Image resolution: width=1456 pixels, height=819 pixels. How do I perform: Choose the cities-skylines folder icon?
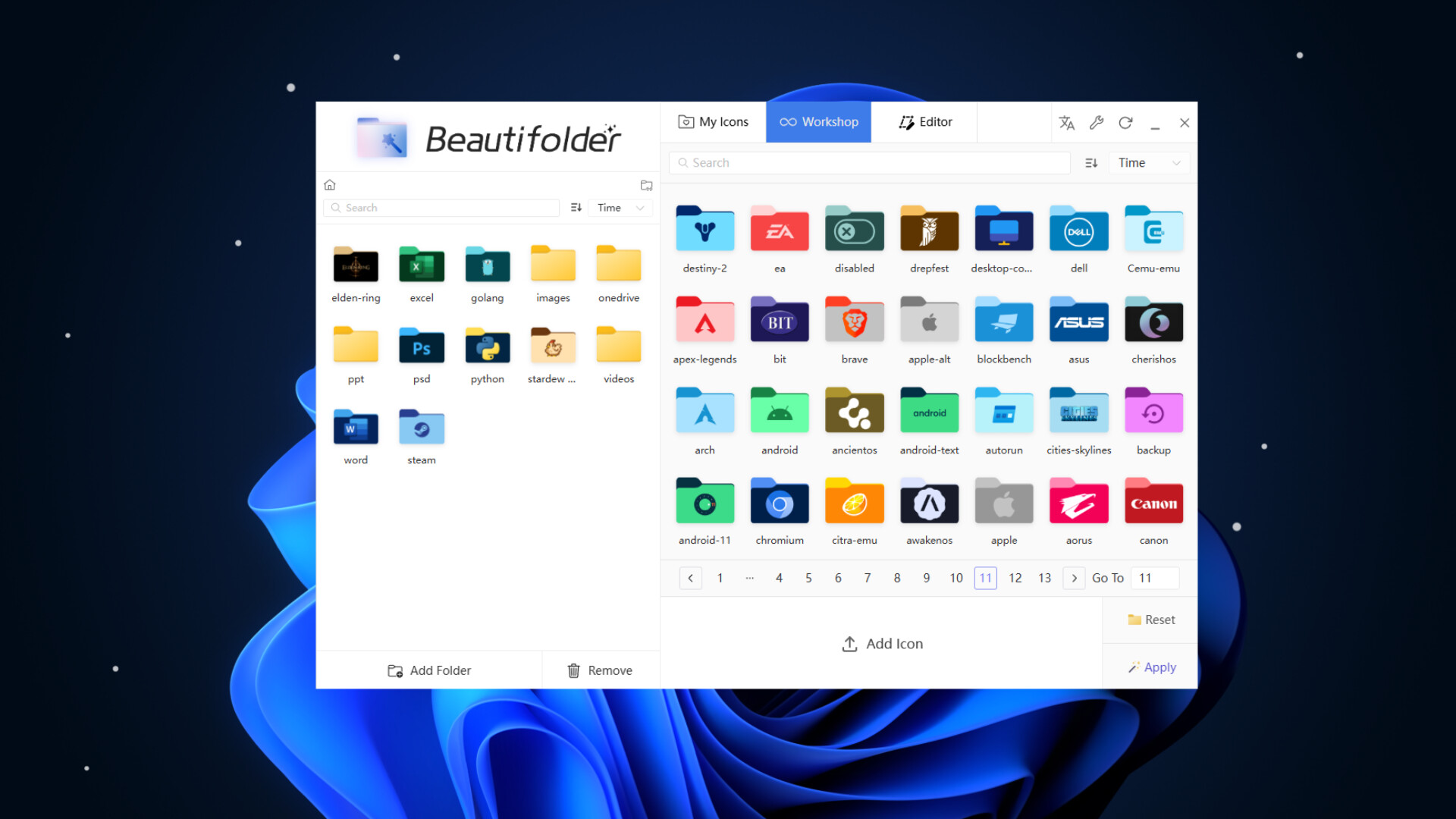1078,411
